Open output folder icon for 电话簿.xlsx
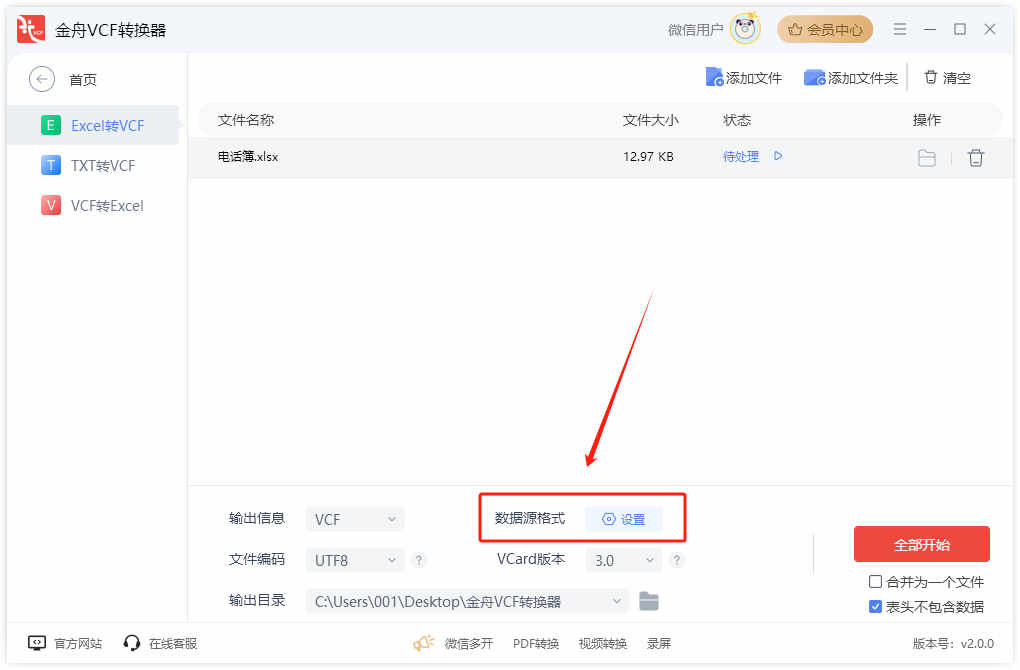 point(926,157)
